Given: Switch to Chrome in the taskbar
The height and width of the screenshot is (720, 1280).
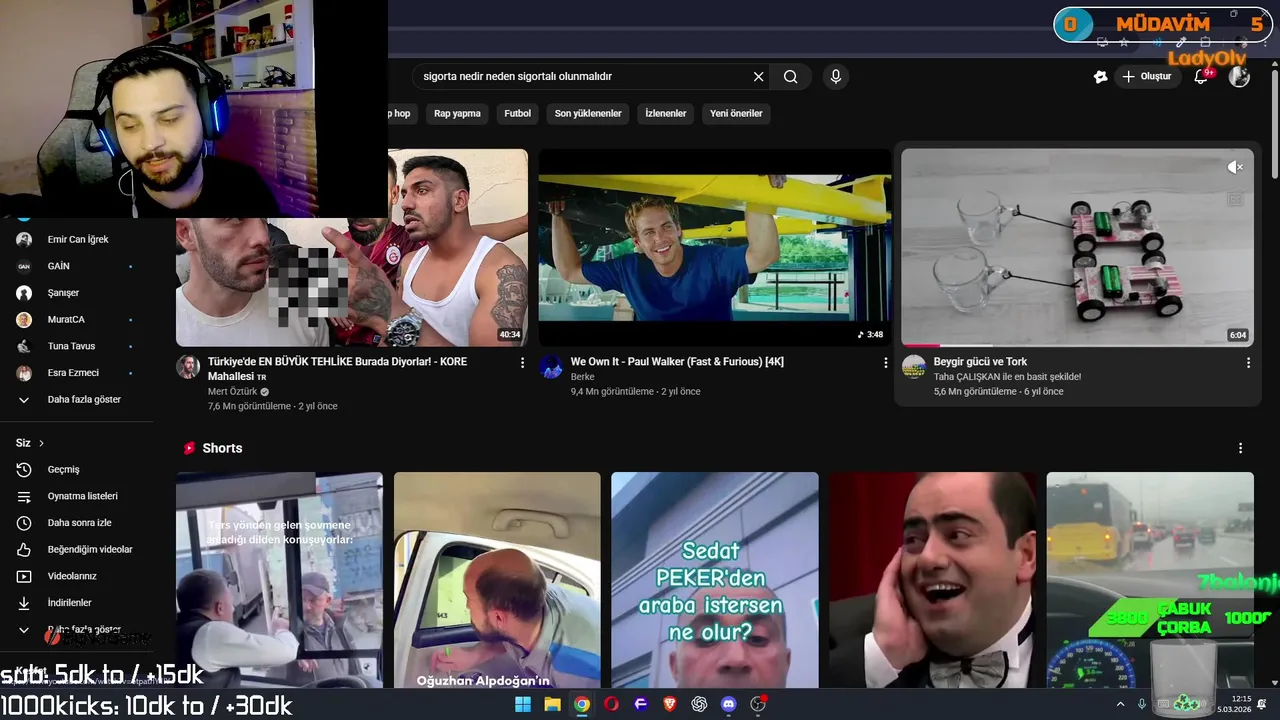Looking at the screenshot, I should [581, 704].
